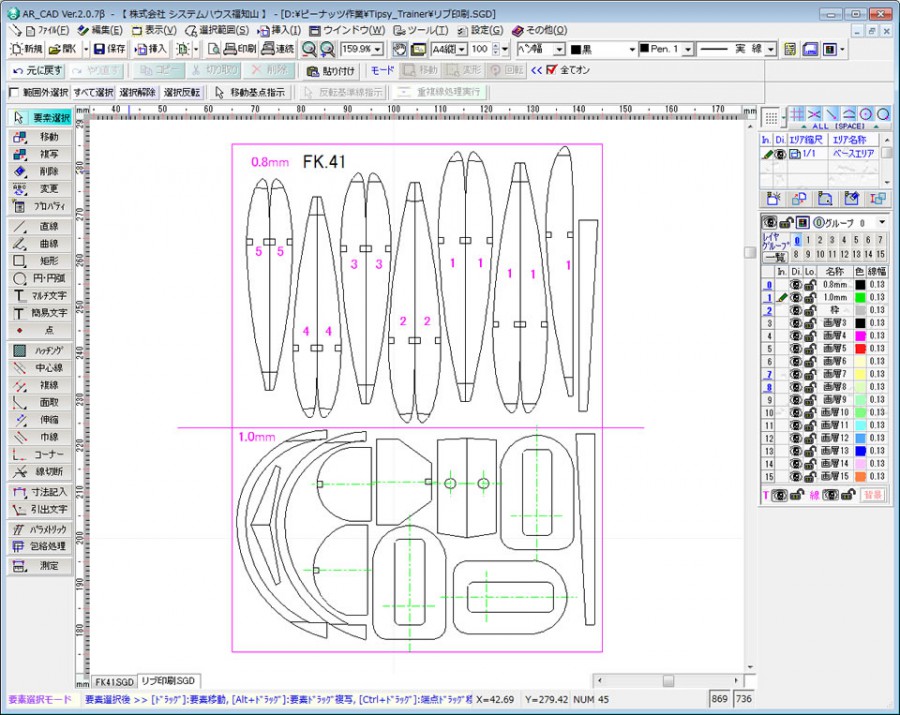The height and width of the screenshot is (715, 900).
Task: Click the red color swatch of 画層5
Action: pyautogui.click(x=858, y=349)
